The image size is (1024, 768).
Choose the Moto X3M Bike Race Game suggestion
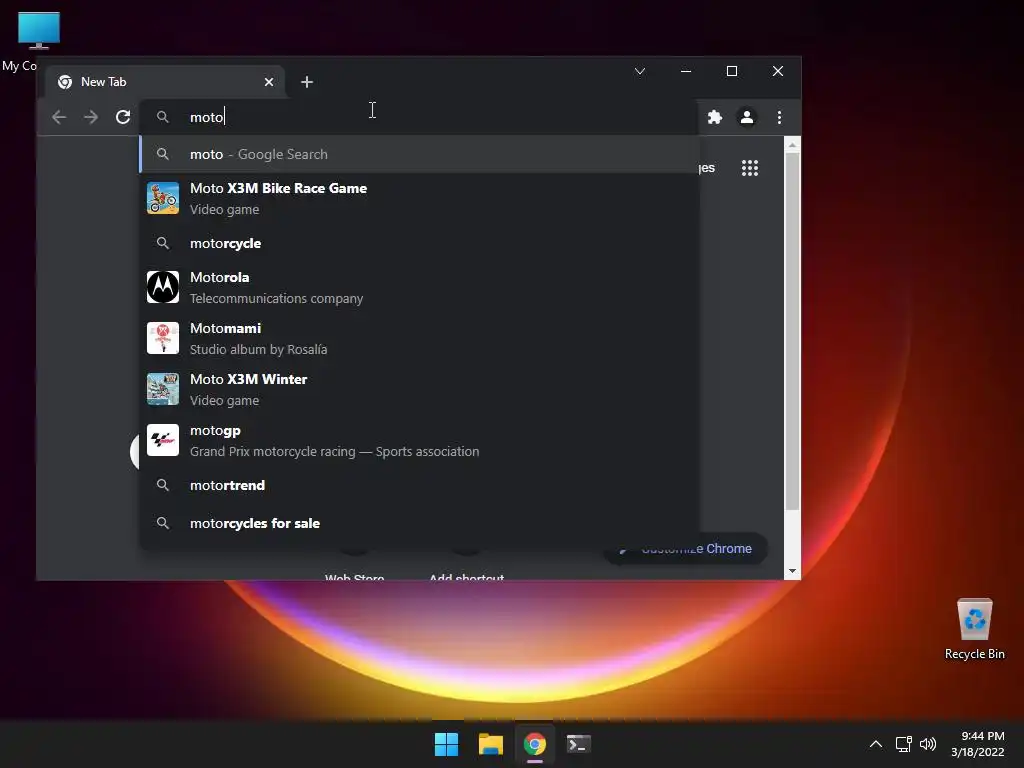pos(419,199)
